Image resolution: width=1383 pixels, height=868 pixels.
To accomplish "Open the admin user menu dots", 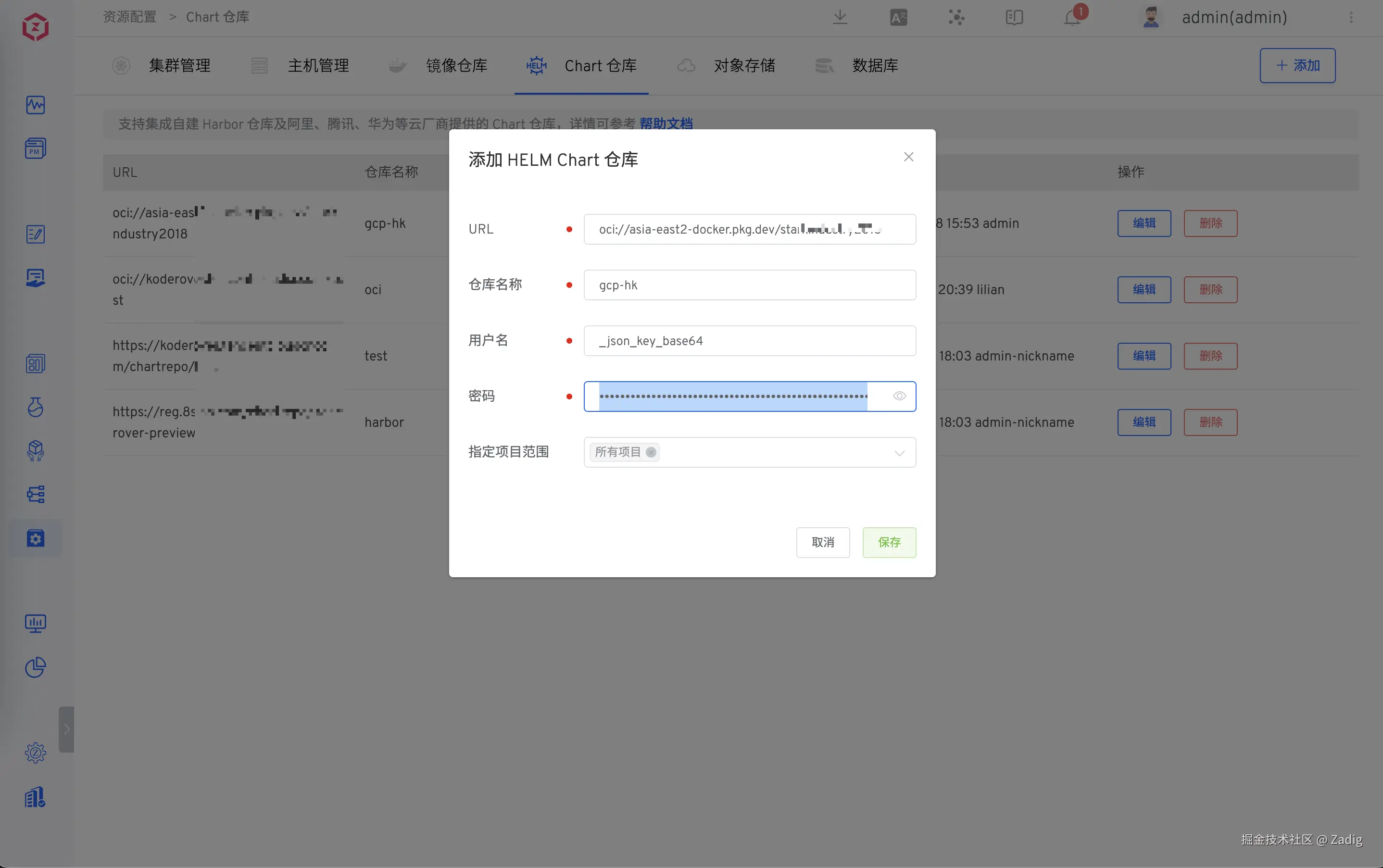I will (x=1351, y=18).
